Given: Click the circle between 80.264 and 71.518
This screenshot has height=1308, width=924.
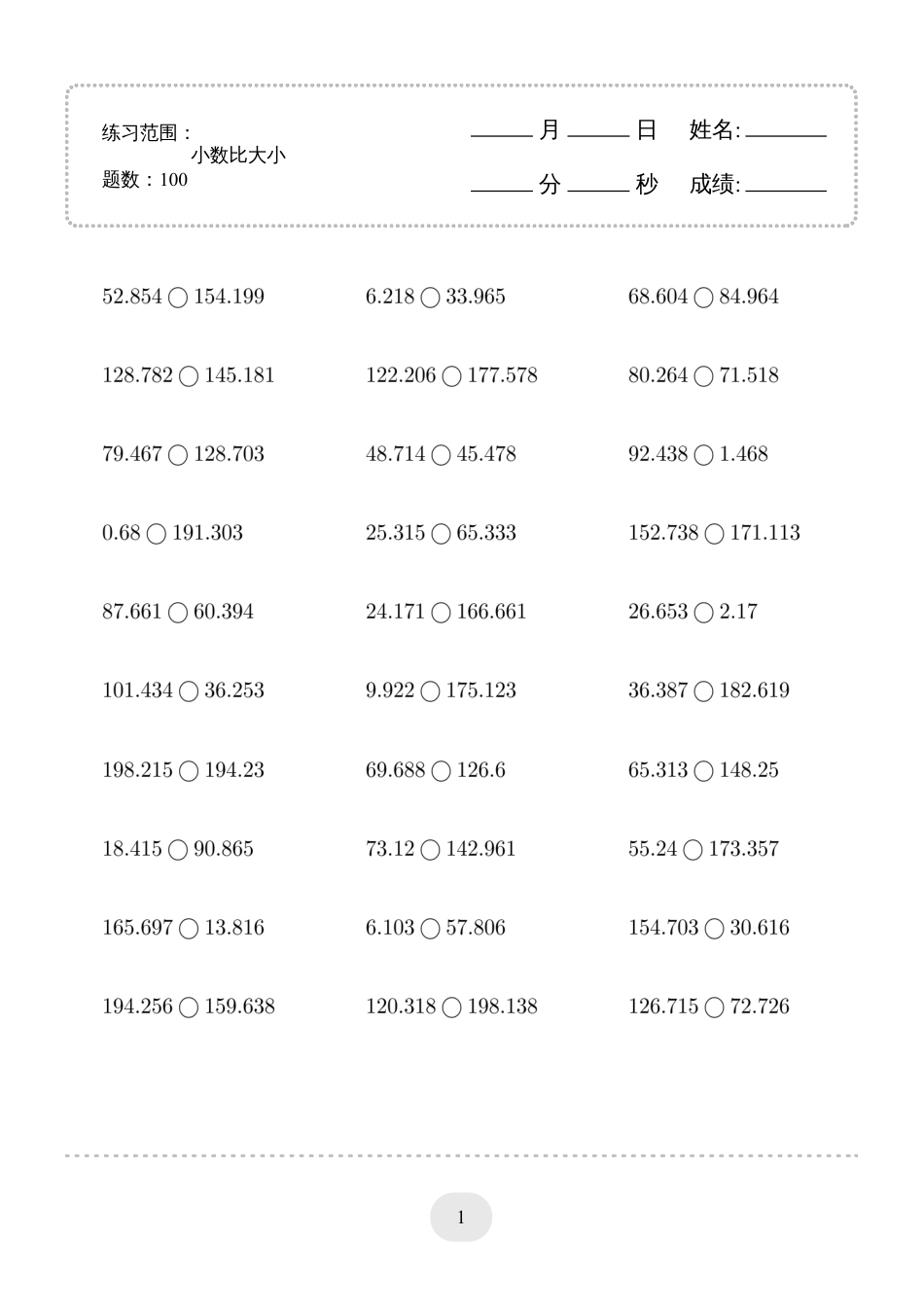Looking at the screenshot, I should 703,376.
